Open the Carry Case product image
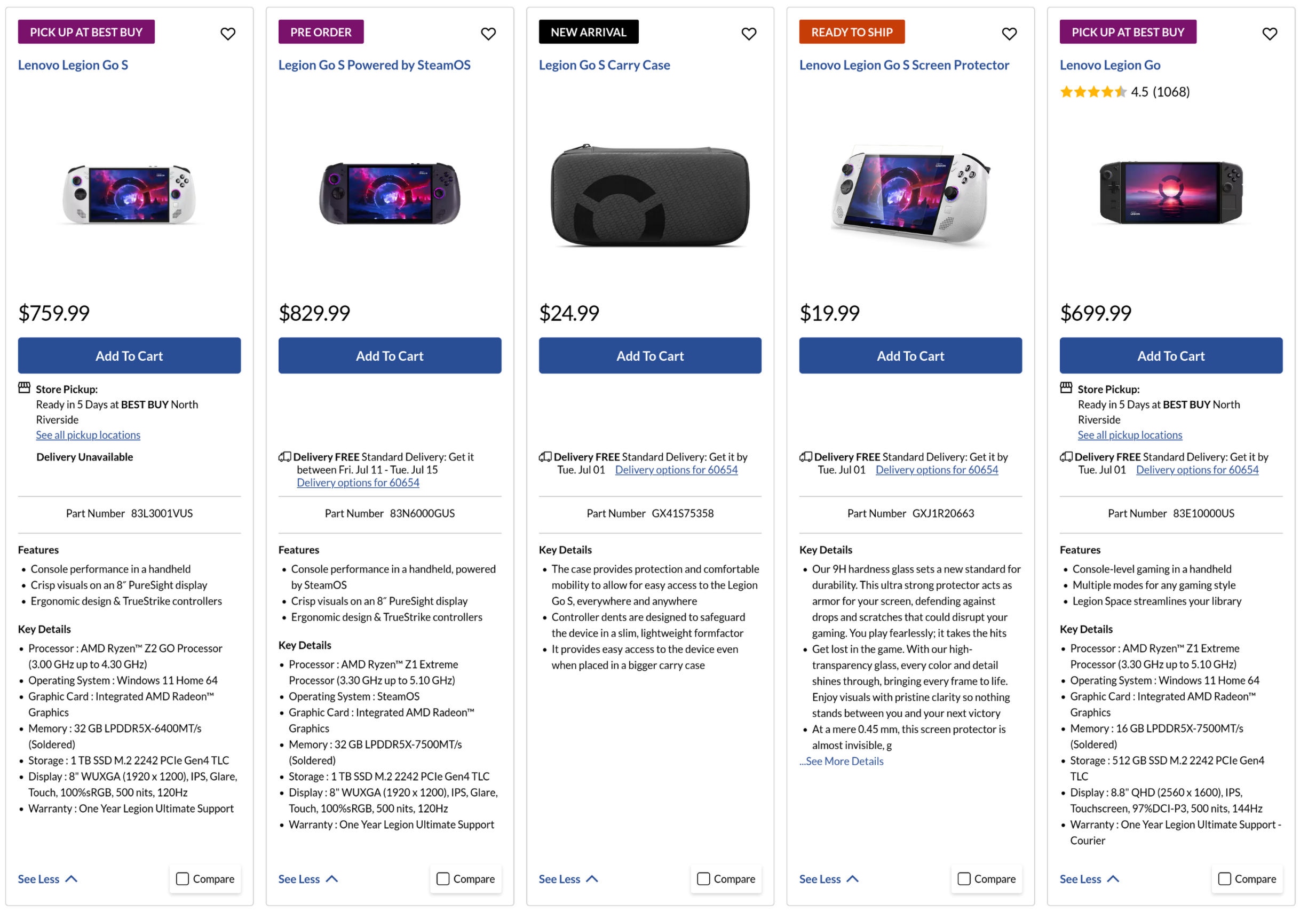1316x912 pixels. pyautogui.click(x=649, y=195)
